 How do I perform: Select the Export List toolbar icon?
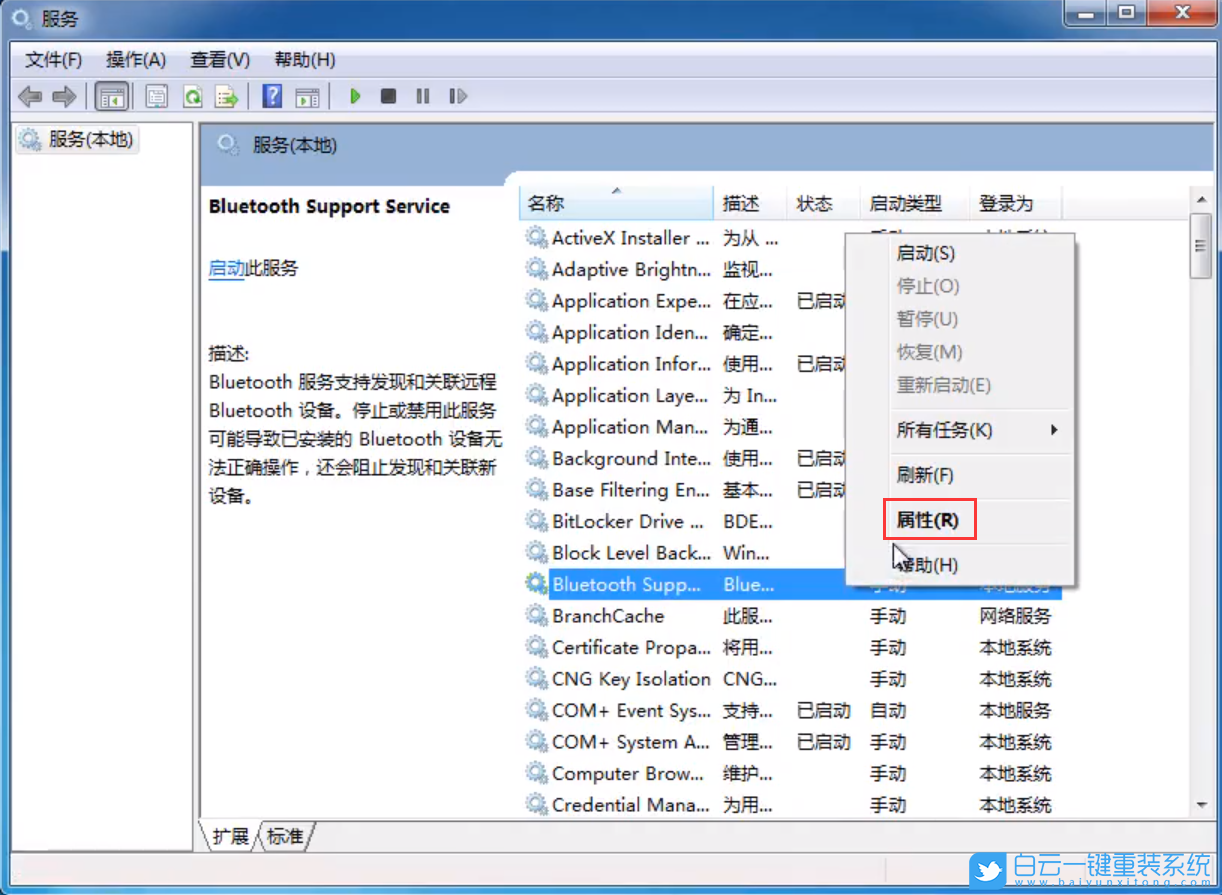click(x=226, y=96)
